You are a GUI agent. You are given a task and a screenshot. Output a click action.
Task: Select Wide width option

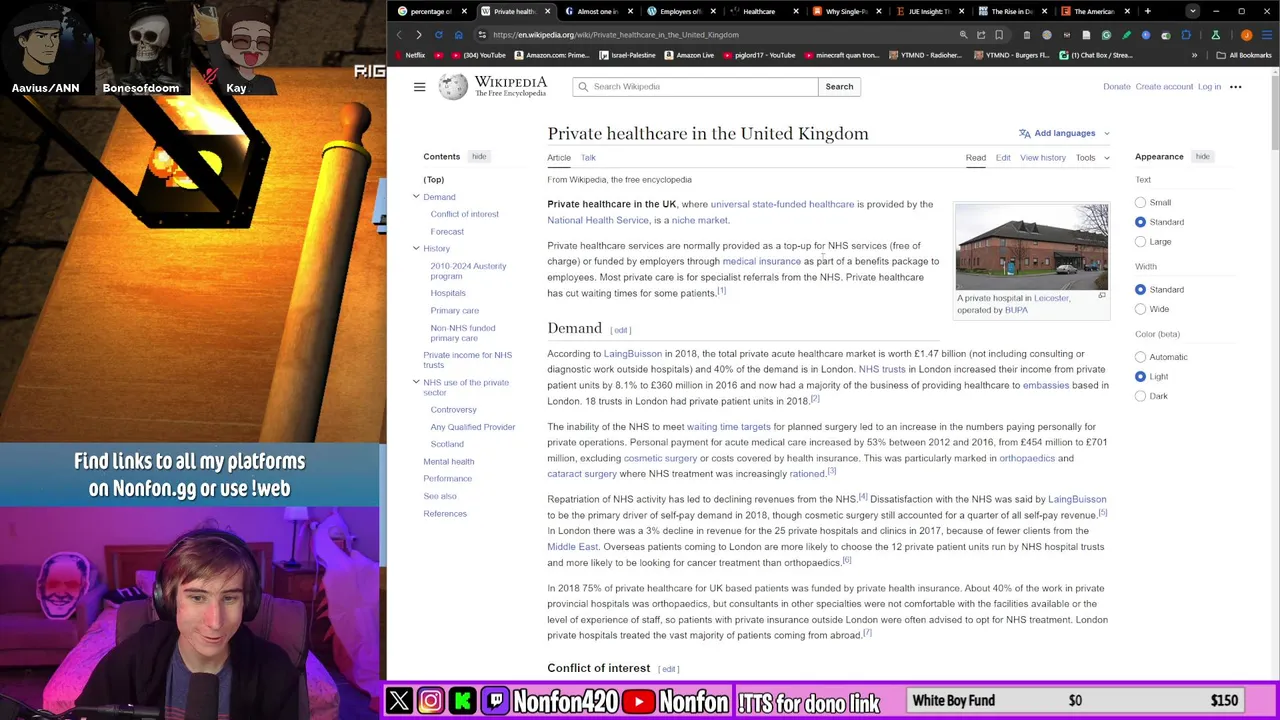pyautogui.click(x=1140, y=309)
